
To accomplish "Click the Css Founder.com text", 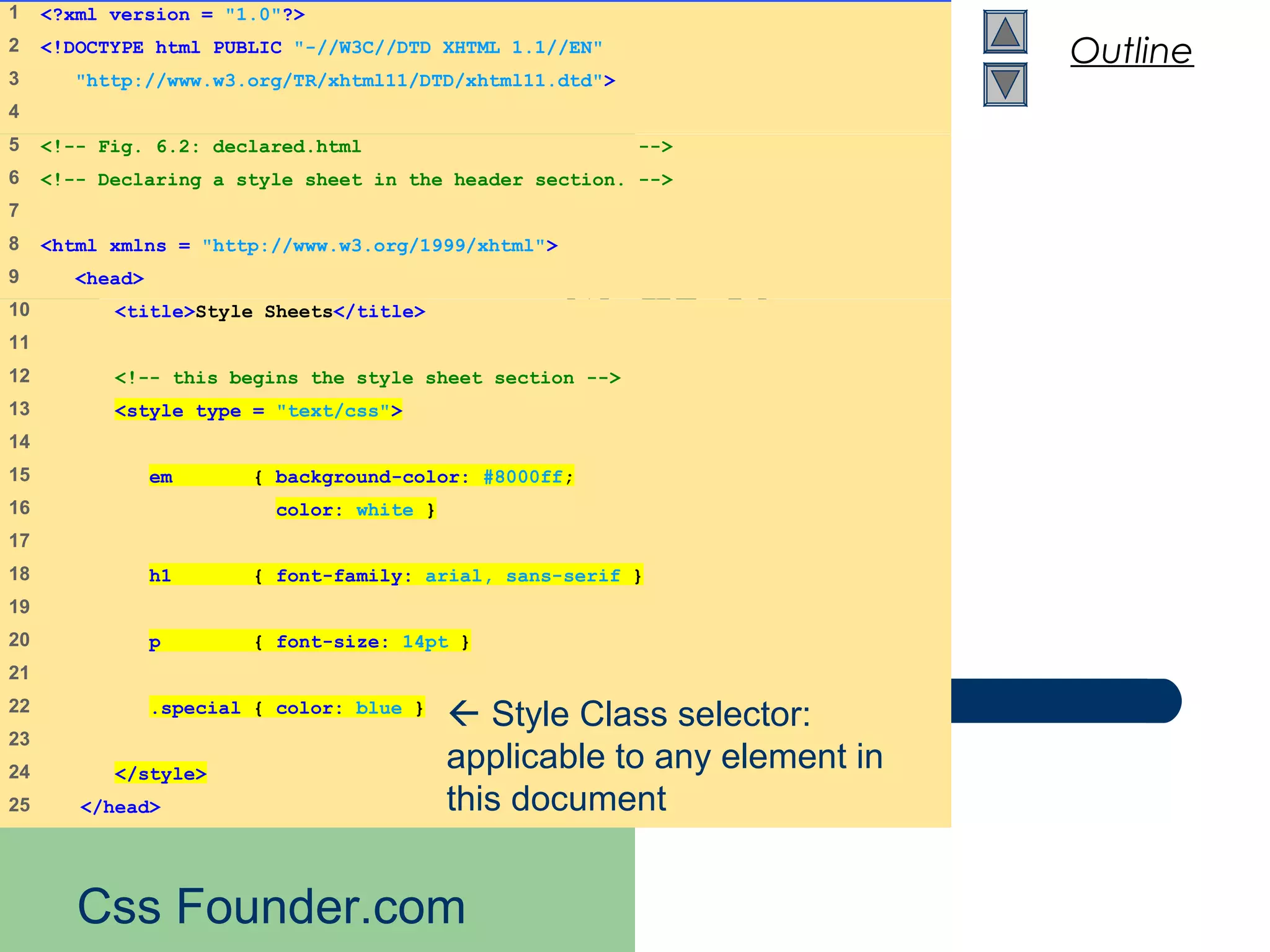I will pos(271,906).
